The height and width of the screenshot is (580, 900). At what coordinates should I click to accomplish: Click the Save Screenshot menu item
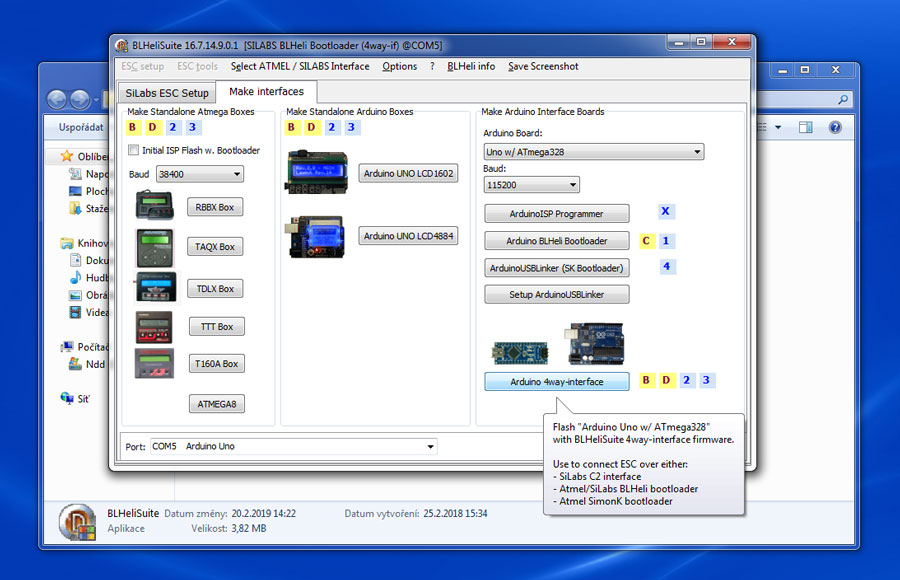coord(543,67)
